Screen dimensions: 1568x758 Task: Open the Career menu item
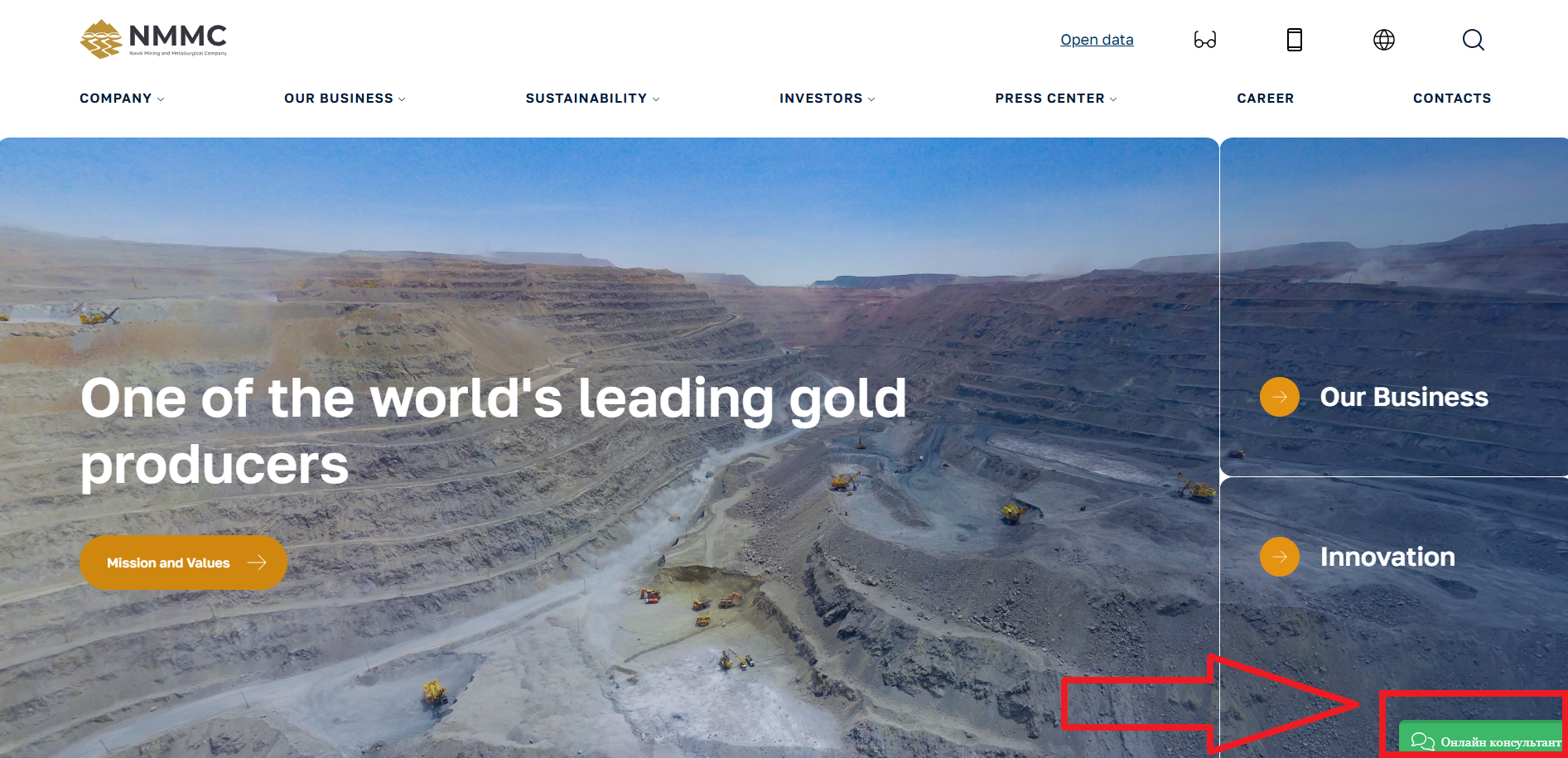pyautogui.click(x=1265, y=98)
